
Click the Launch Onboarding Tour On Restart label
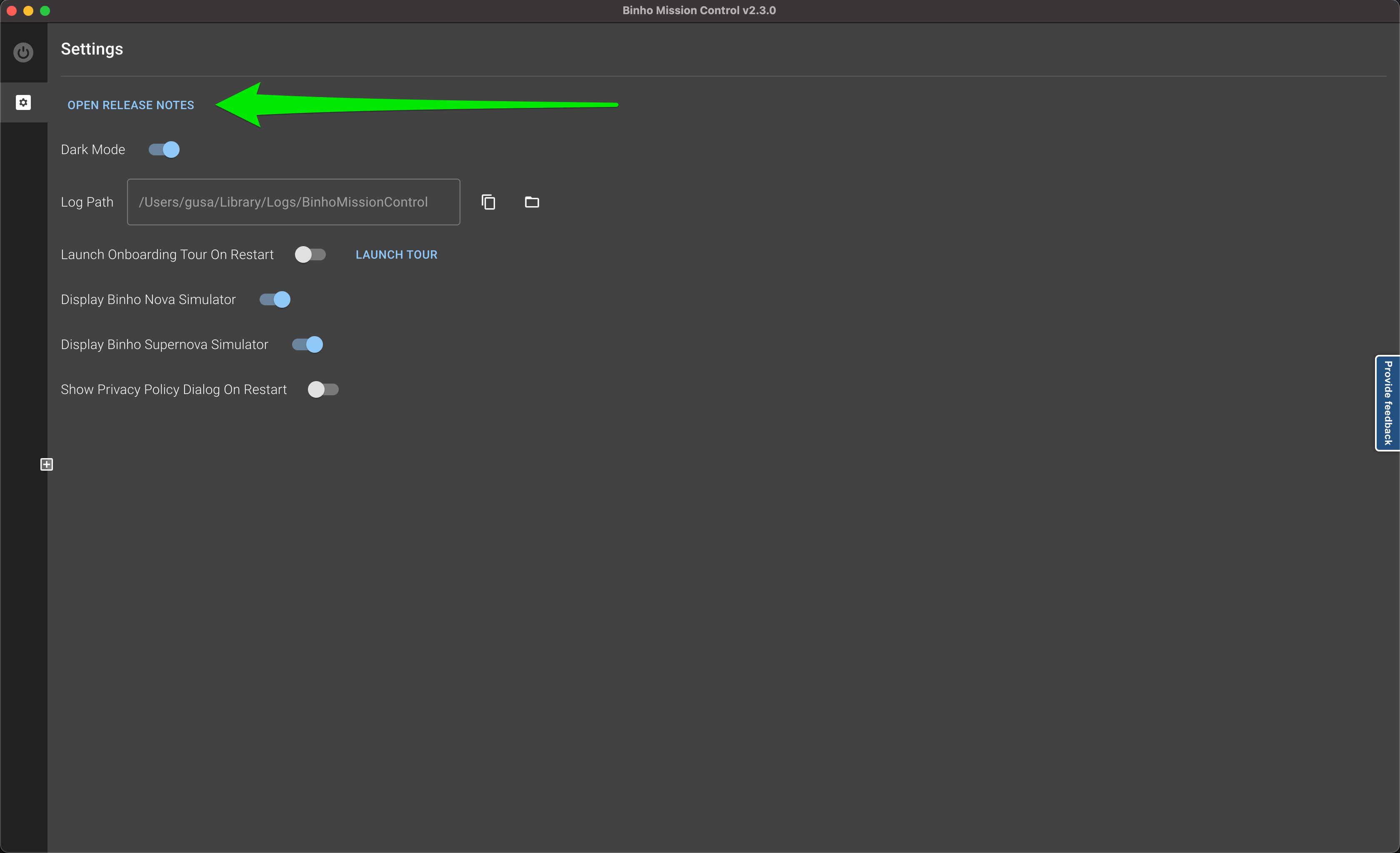coord(167,254)
